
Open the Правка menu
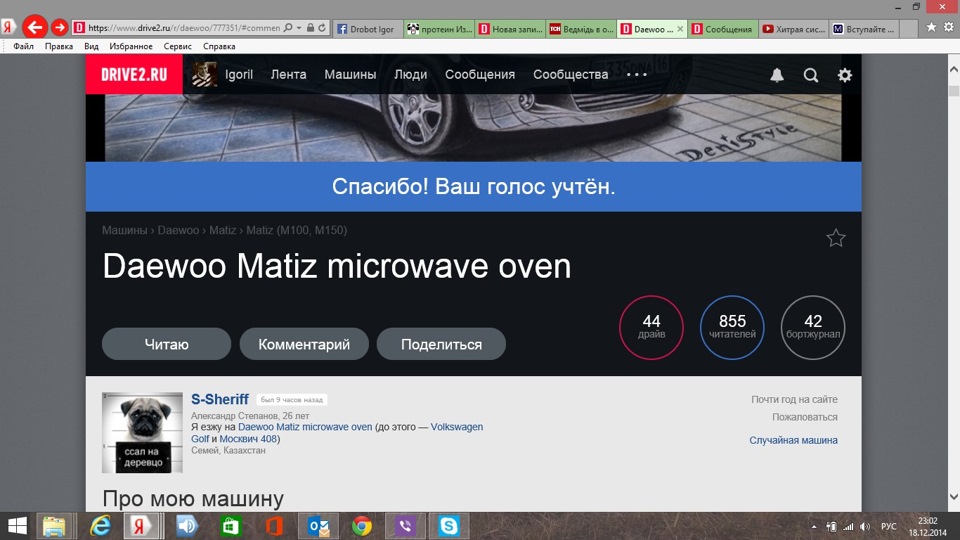(x=59, y=46)
